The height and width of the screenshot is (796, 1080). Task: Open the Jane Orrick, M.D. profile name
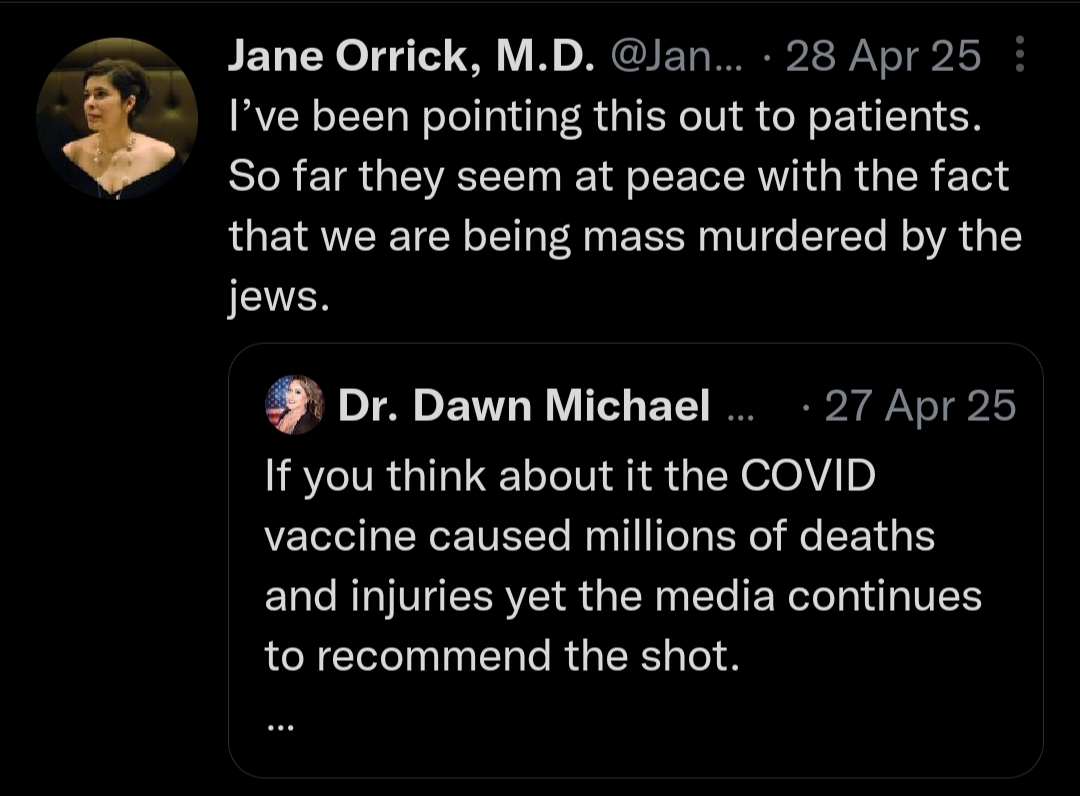pyautogui.click(x=410, y=57)
